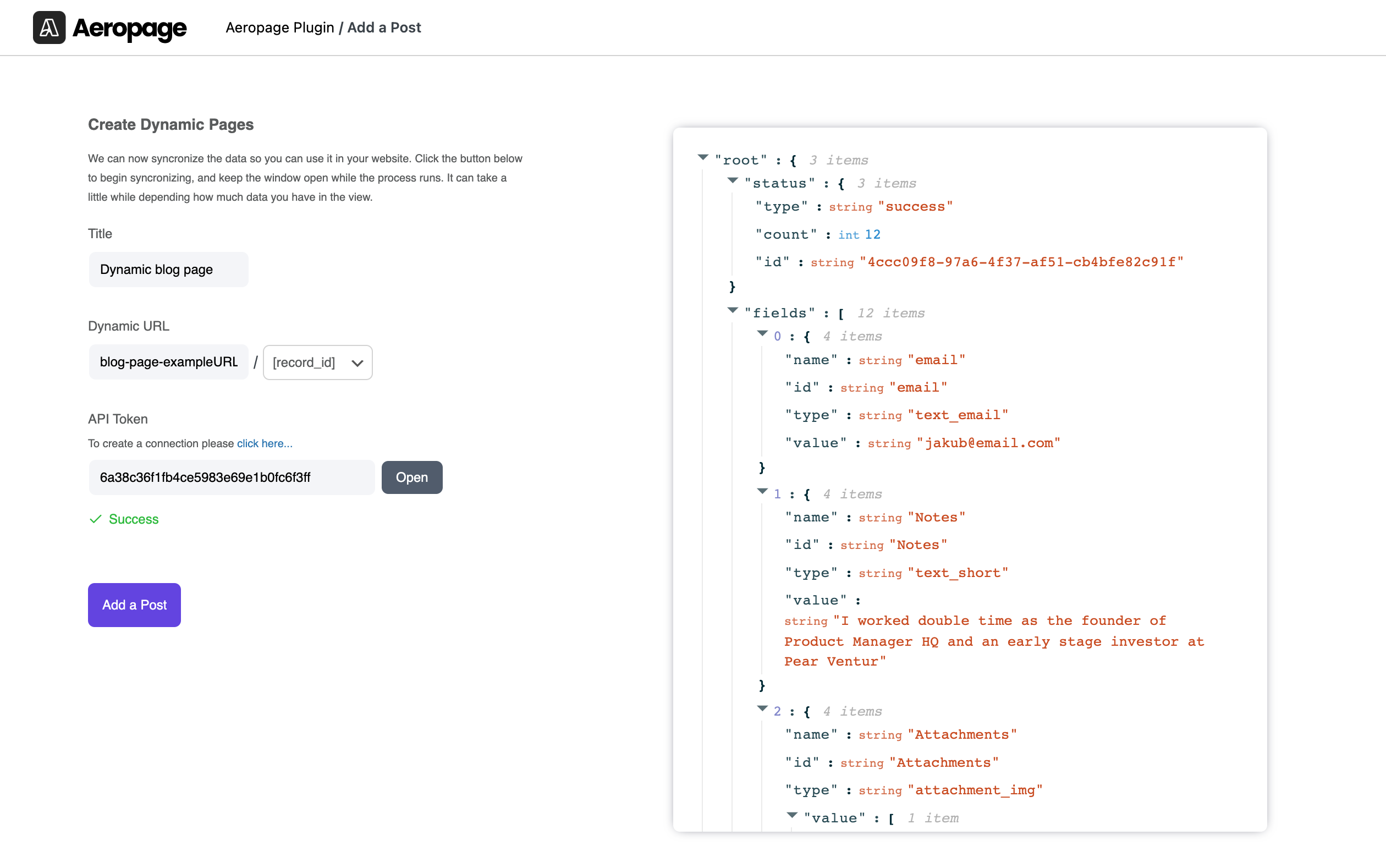Collapse the value array under Attachments
1386x868 pixels.
tap(791, 815)
